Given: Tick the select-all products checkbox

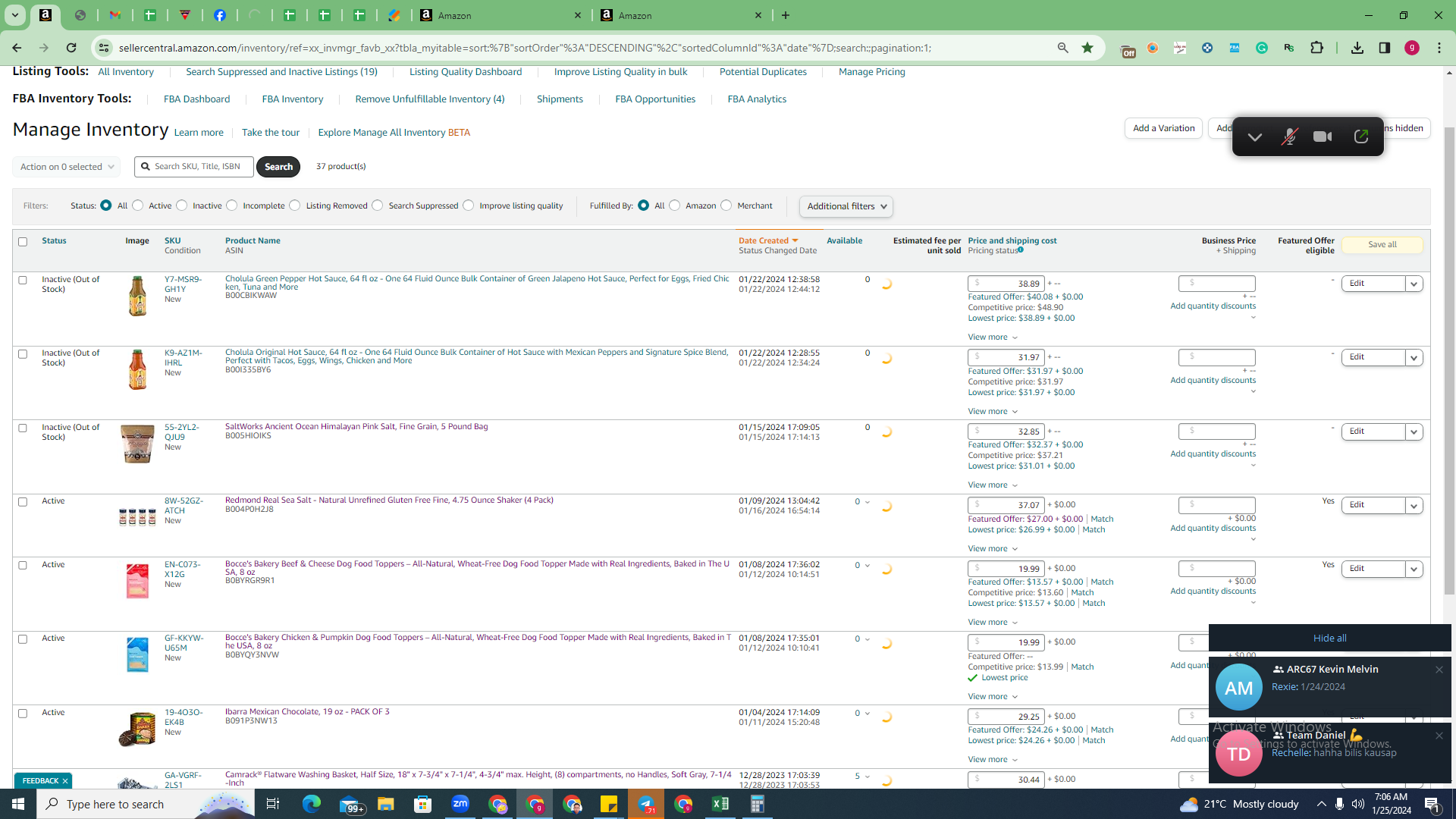Looking at the screenshot, I should (23, 242).
